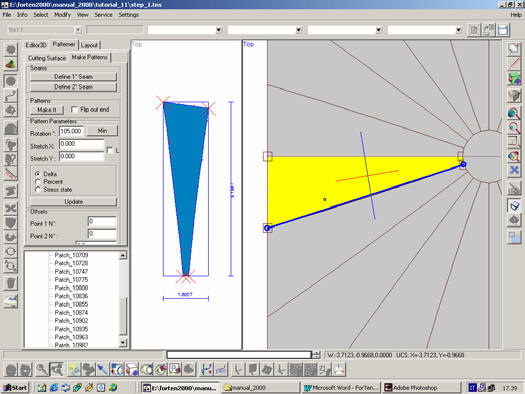The image size is (525, 394).
Task: Select the green and red cone icon
Action: coord(11,64)
